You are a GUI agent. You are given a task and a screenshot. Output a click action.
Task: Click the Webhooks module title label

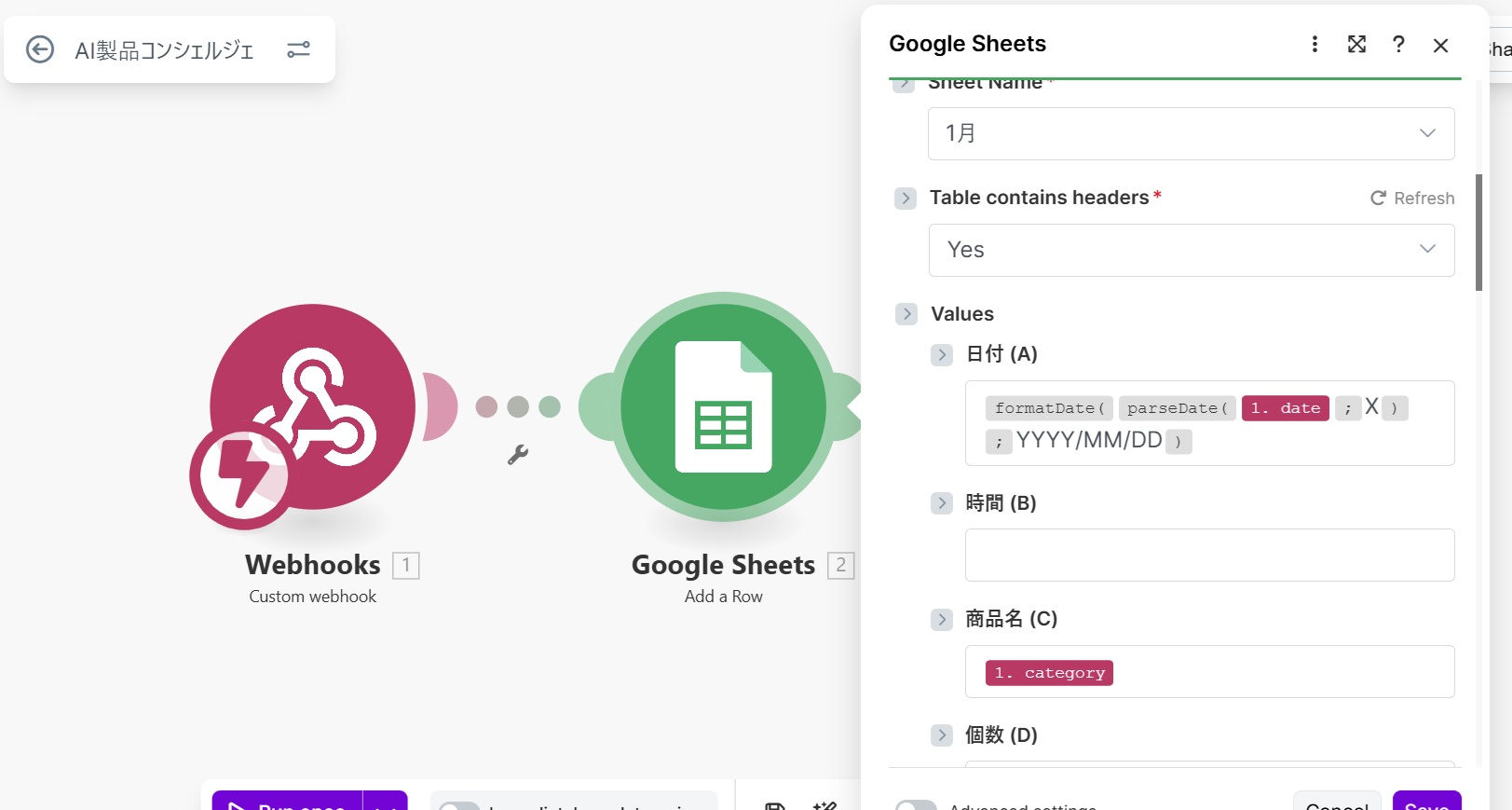(x=313, y=565)
